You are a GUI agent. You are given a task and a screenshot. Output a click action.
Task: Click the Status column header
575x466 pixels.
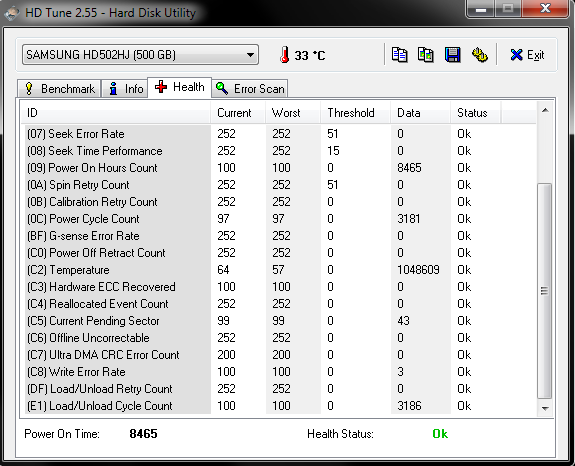pyautogui.click(x=476, y=113)
